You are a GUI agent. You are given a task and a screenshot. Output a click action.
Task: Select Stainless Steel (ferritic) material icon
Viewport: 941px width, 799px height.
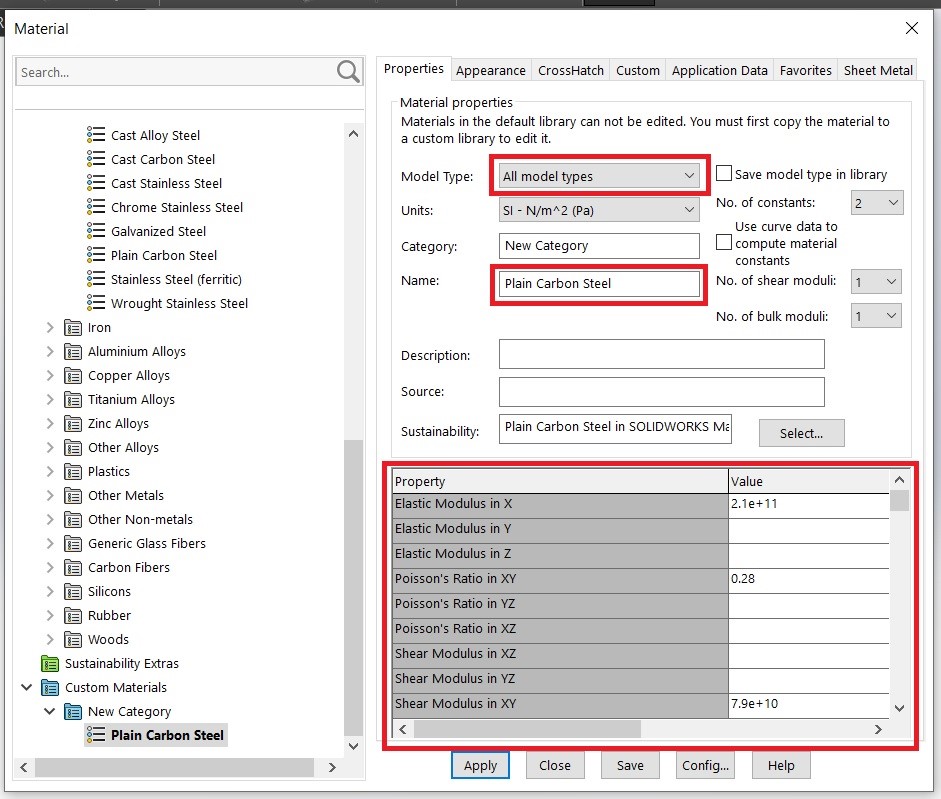pyautogui.click(x=95, y=279)
